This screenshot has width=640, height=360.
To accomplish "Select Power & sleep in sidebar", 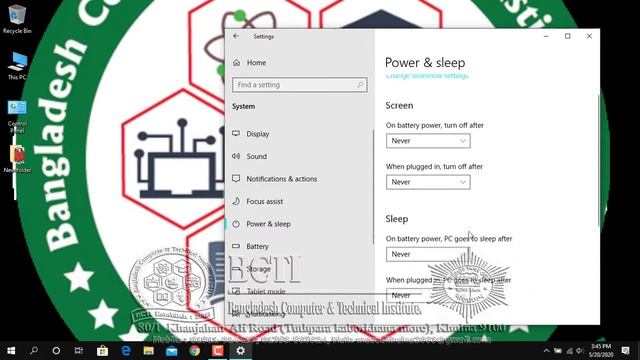I will (x=269, y=224).
